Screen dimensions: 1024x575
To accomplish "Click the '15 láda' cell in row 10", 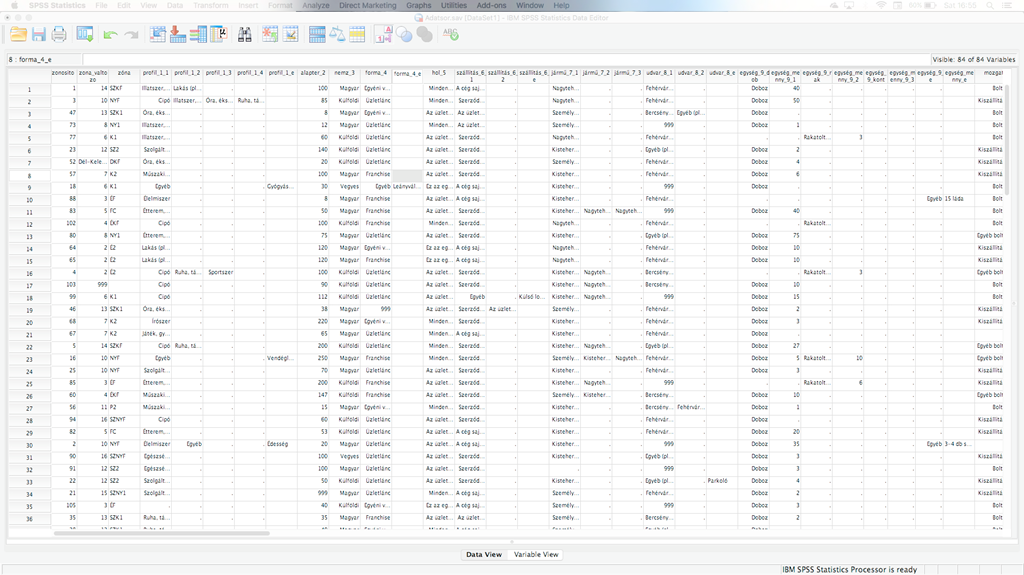I will [x=959, y=199].
